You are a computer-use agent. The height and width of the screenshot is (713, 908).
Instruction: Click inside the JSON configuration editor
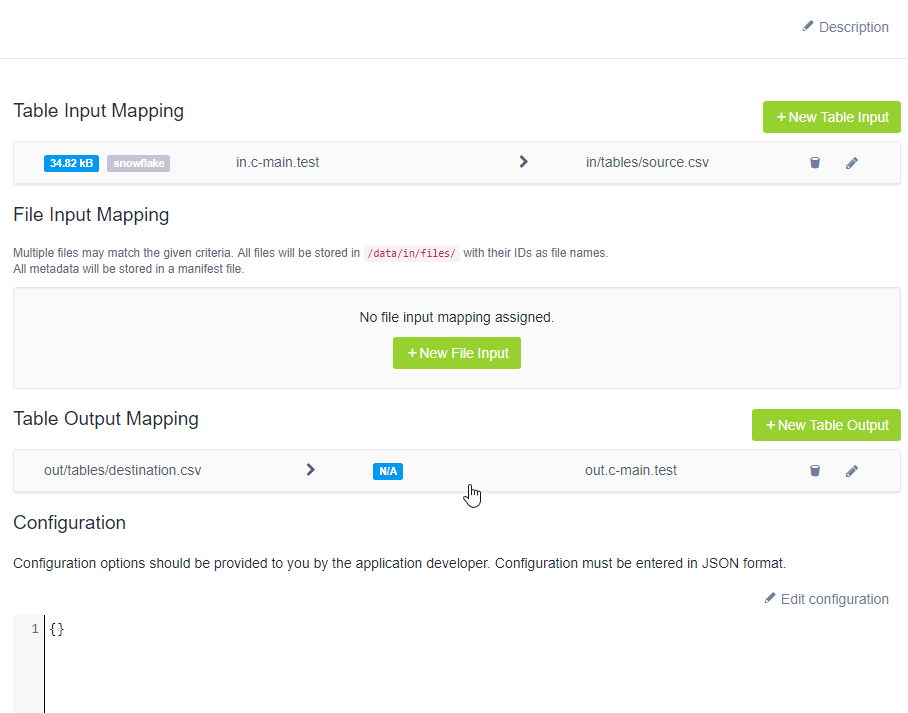coord(476,664)
